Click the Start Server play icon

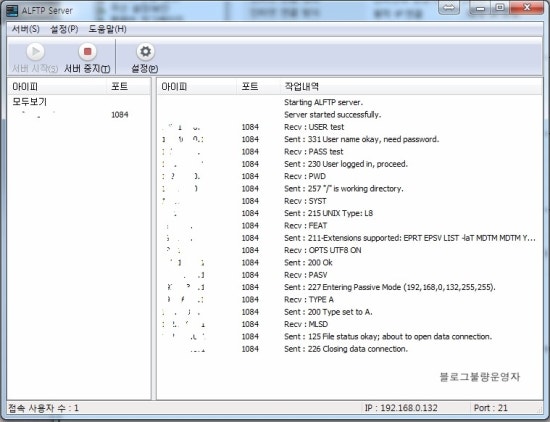[x=35, y=52]
